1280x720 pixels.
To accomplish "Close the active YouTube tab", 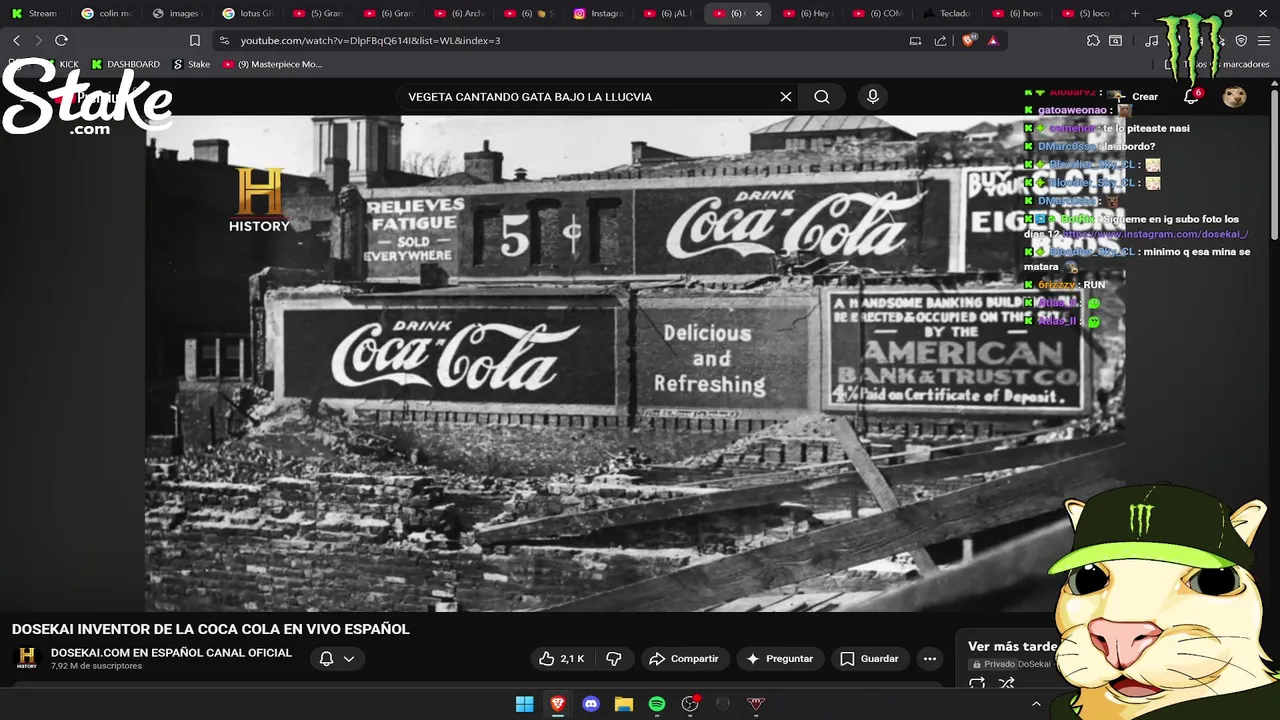I will pyautogui.click(x=758, y=14).
